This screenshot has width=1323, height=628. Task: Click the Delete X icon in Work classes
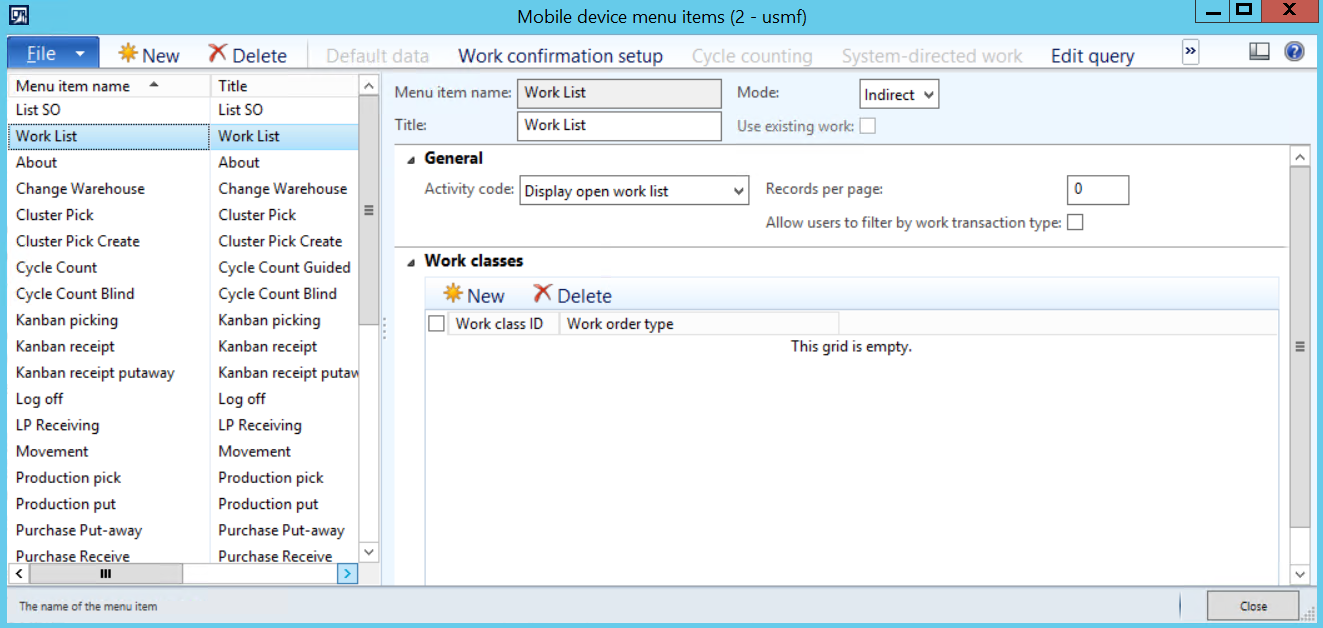point(543,294)
